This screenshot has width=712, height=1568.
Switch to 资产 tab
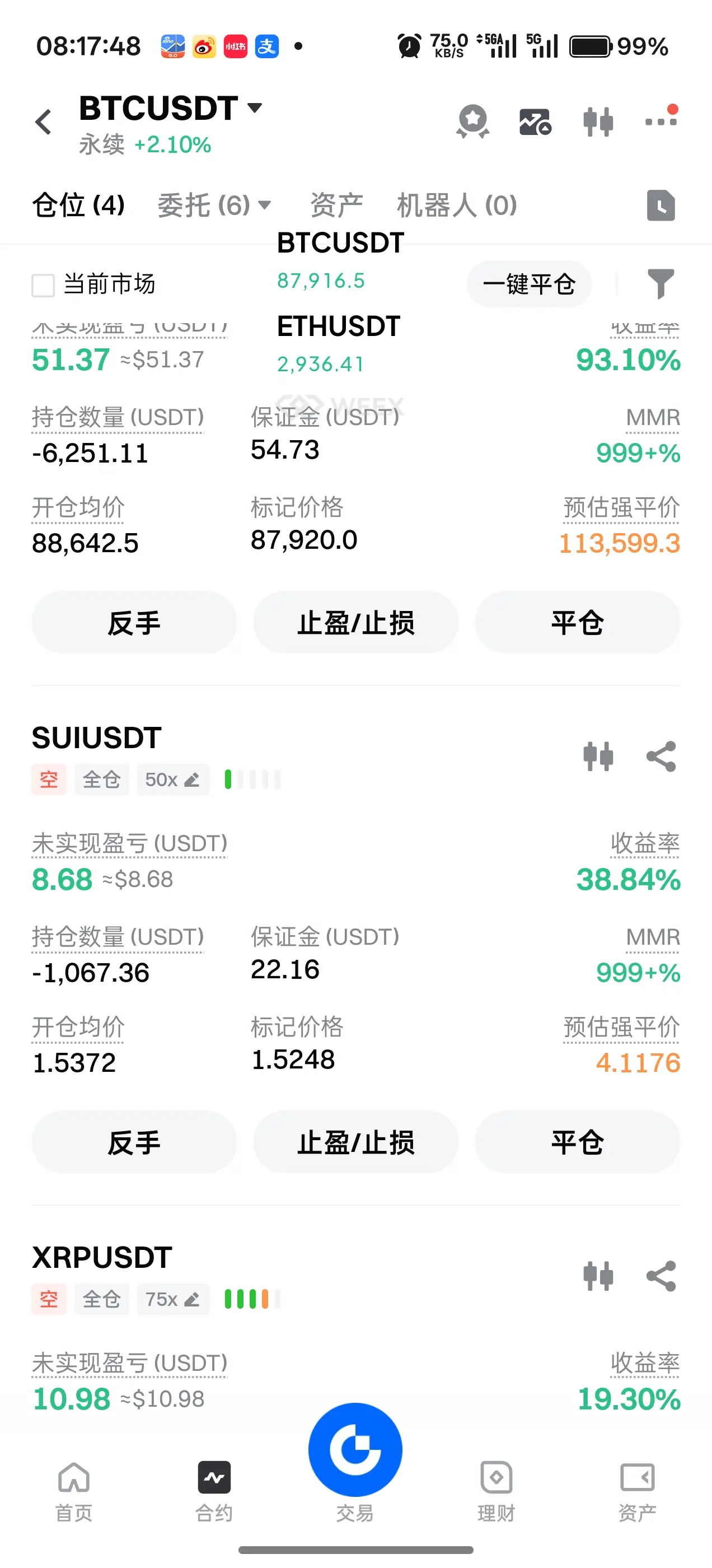pyautogui.click(x=336, y=205)
